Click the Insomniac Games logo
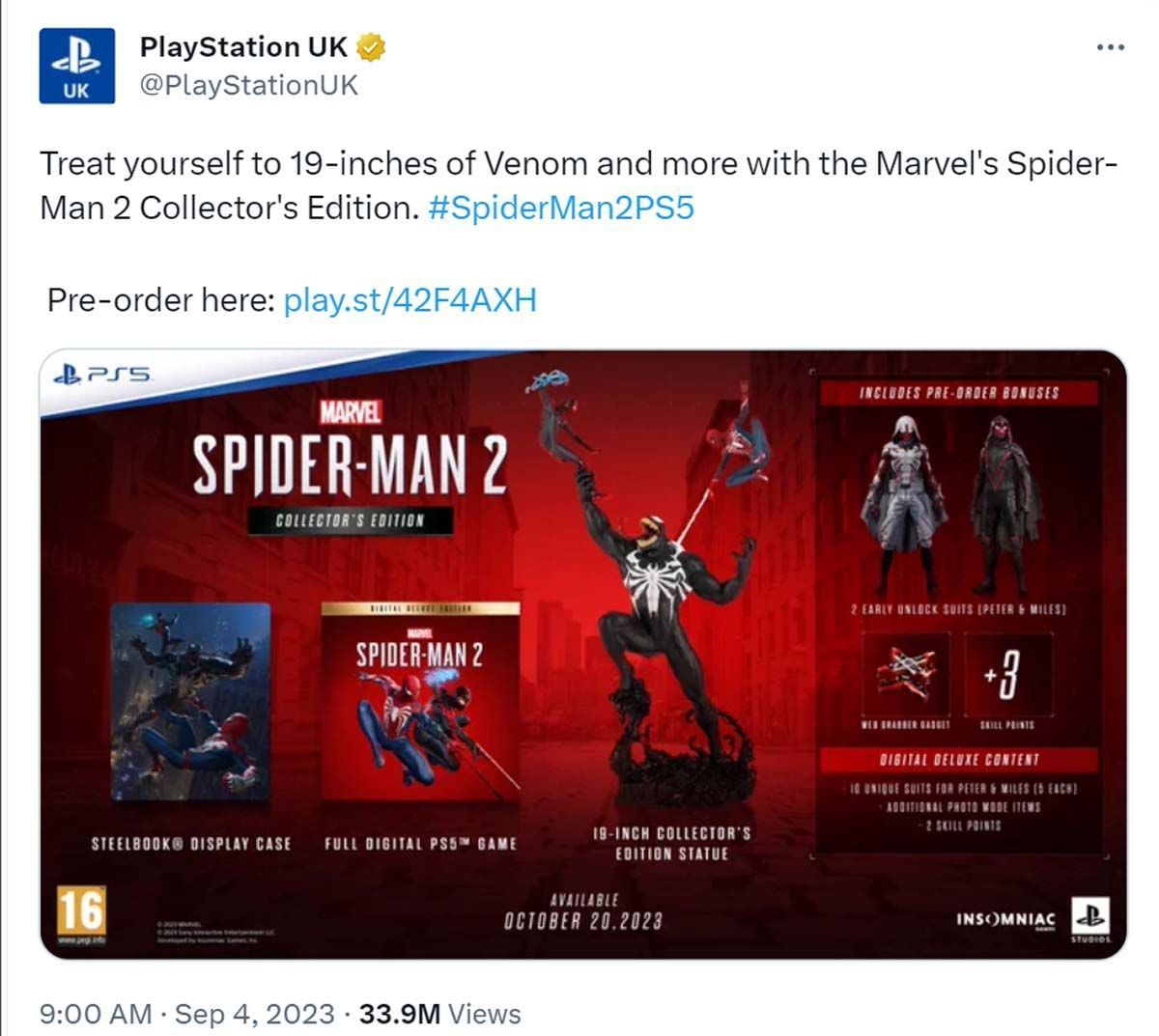 (x=1005, y=919)
